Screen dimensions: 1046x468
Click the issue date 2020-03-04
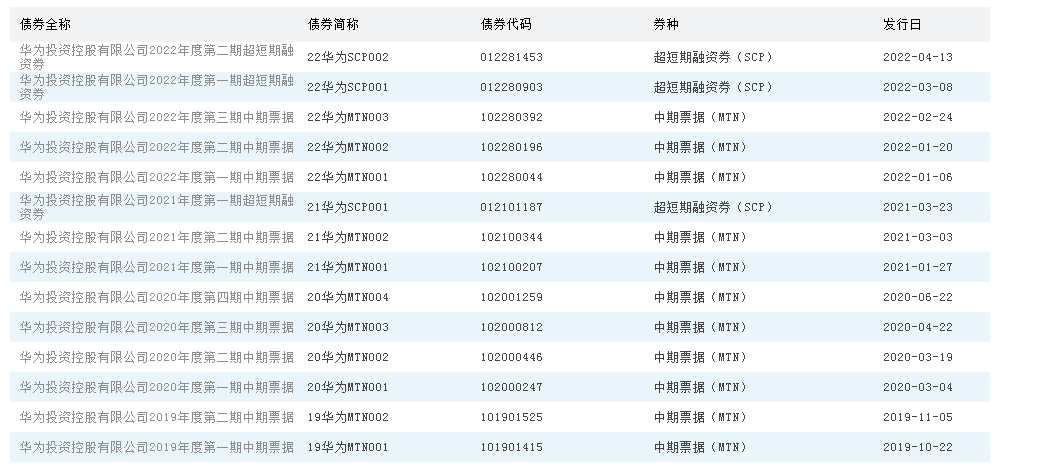(918, 387)
